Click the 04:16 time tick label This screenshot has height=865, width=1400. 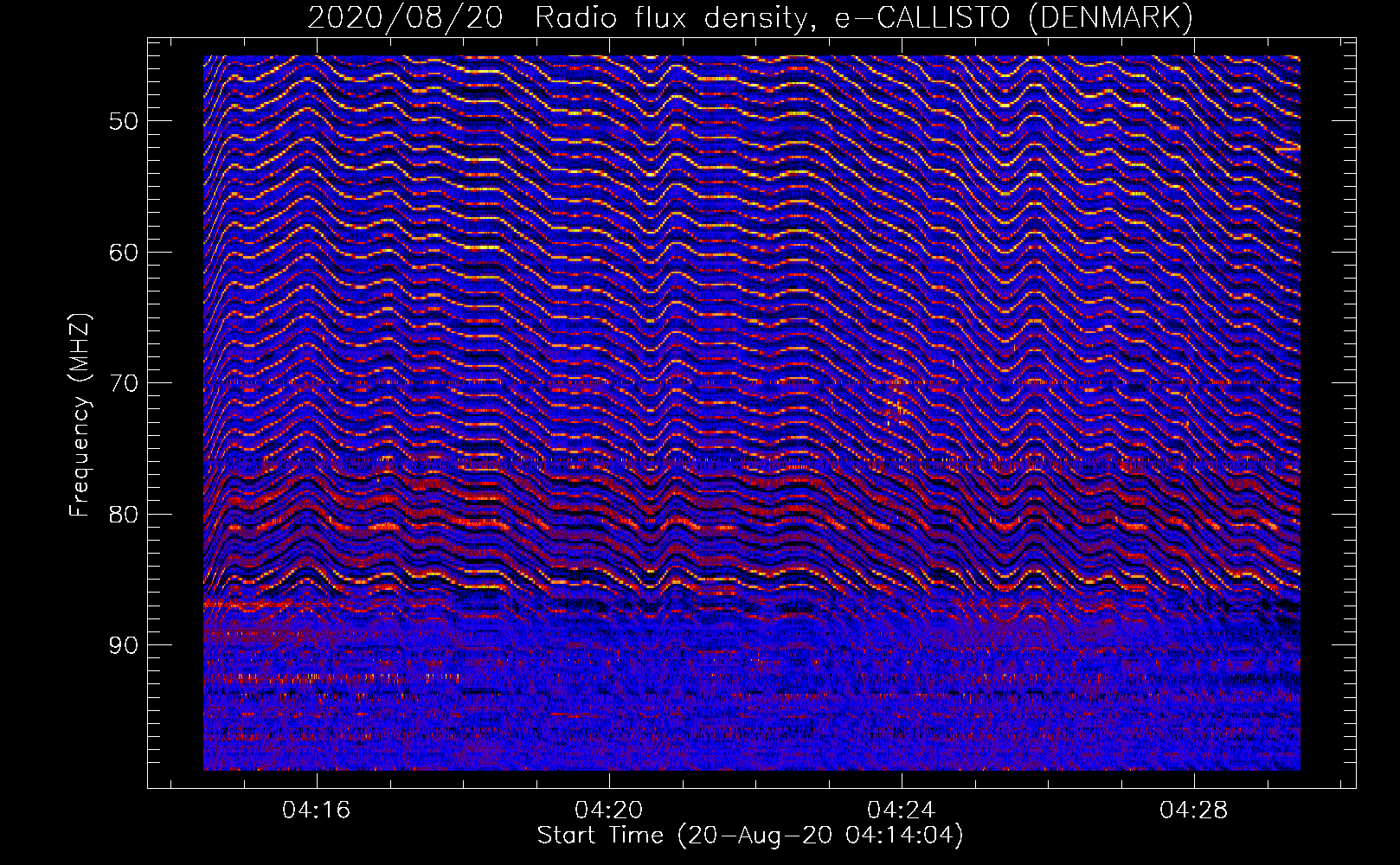317,811
